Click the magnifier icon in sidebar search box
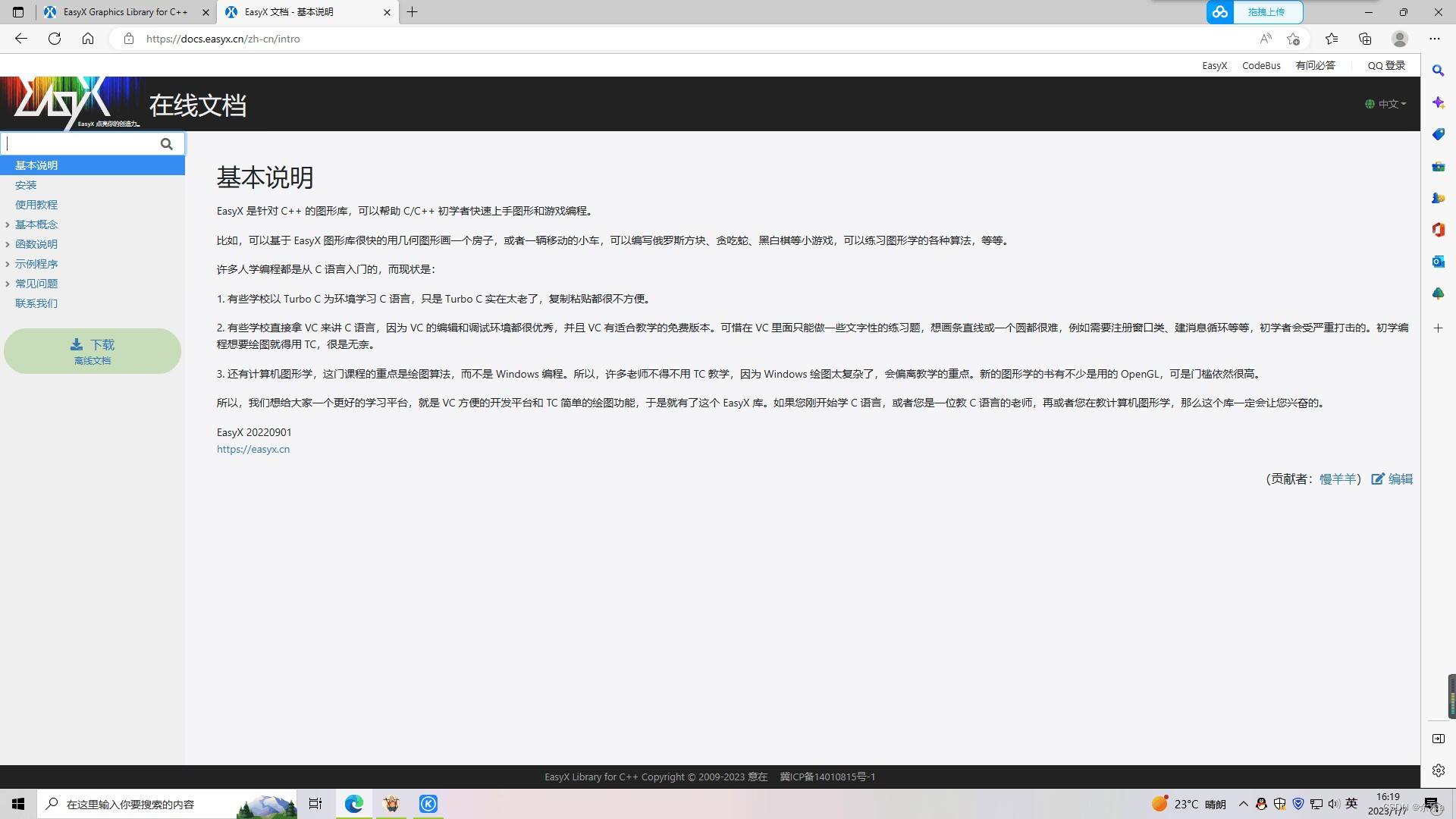Screen dimensions: 1456x819 166,144
